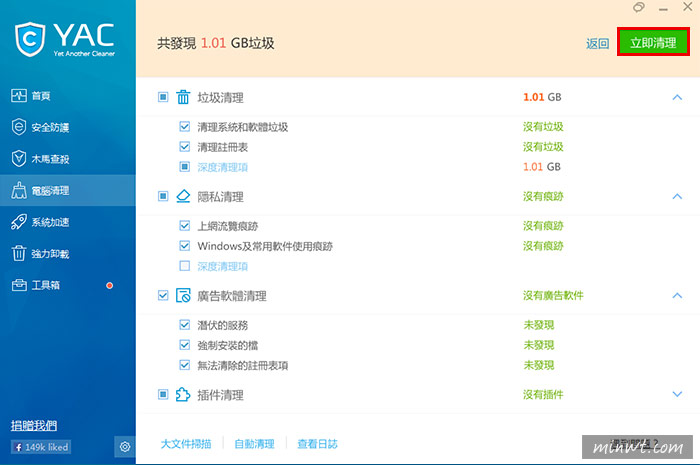Open the 首頁 home monitor icon

pyautogui.click(x=19, y=95)
